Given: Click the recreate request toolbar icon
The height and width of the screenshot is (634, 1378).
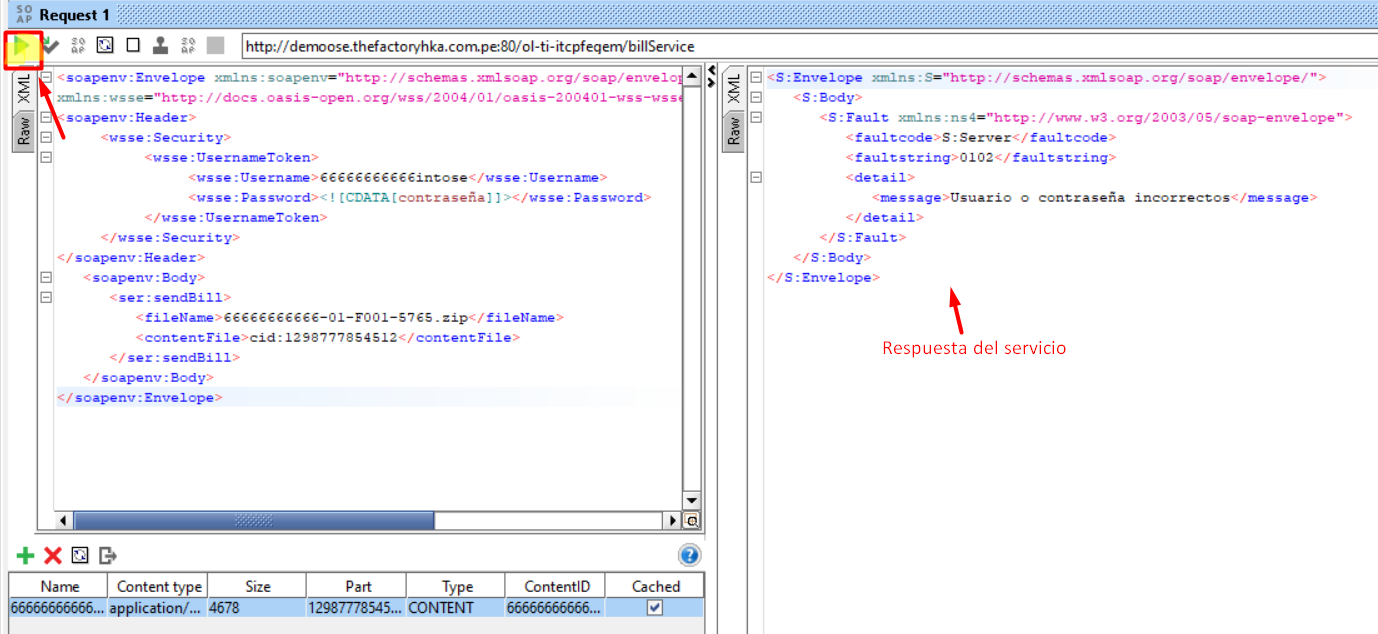Looking at the screenshot, I should (x=105, y=46).
